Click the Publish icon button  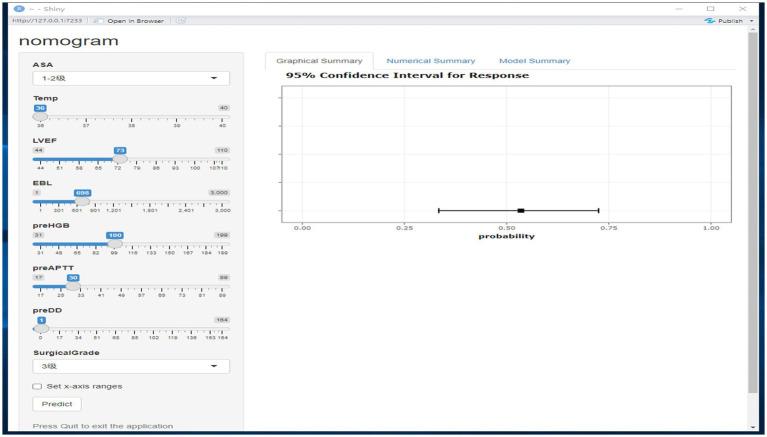tap(712, 20)
